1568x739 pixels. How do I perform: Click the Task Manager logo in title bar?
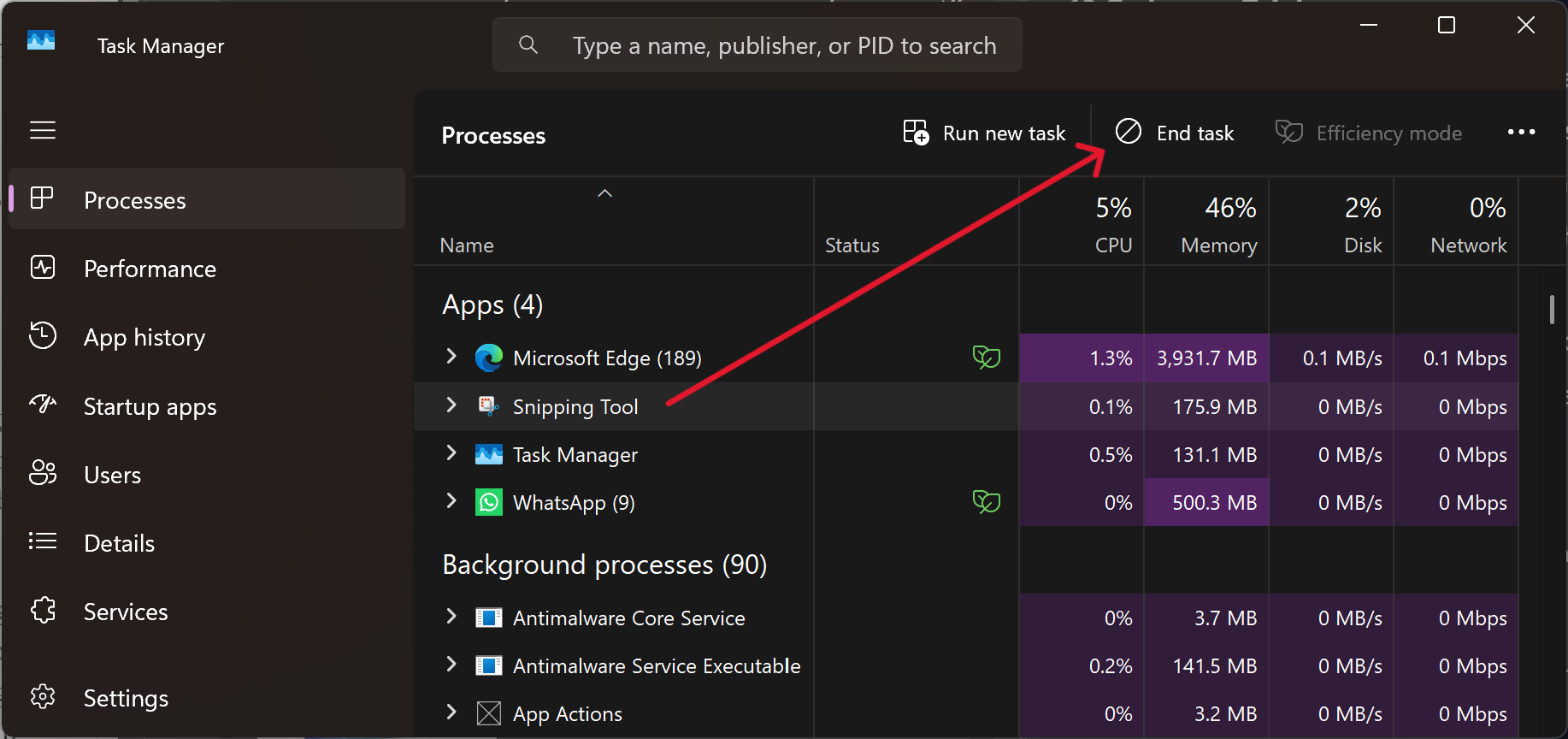click(41, 41)
